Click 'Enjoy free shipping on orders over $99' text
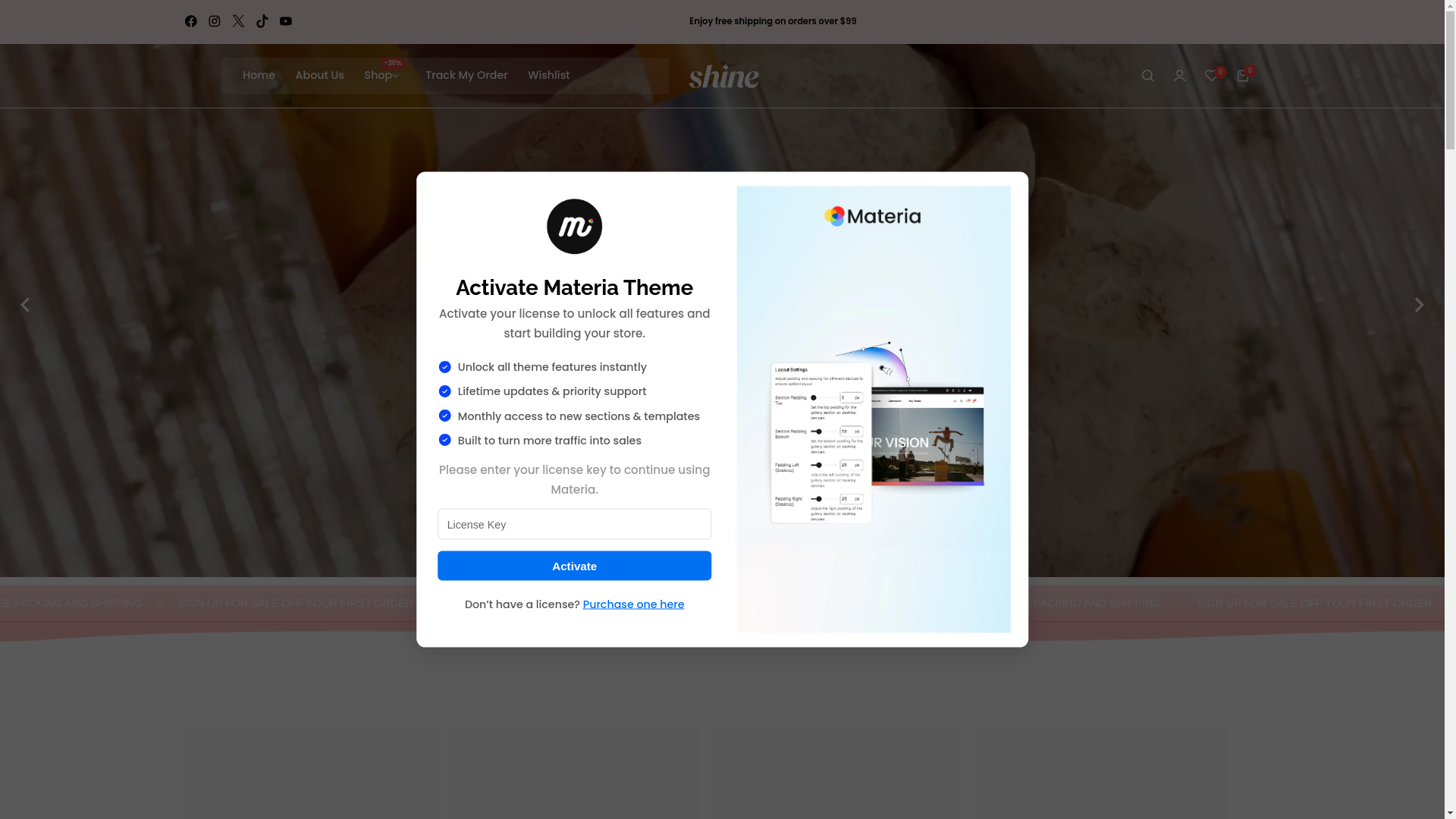 pyautogui.click(x=773, y=21)
